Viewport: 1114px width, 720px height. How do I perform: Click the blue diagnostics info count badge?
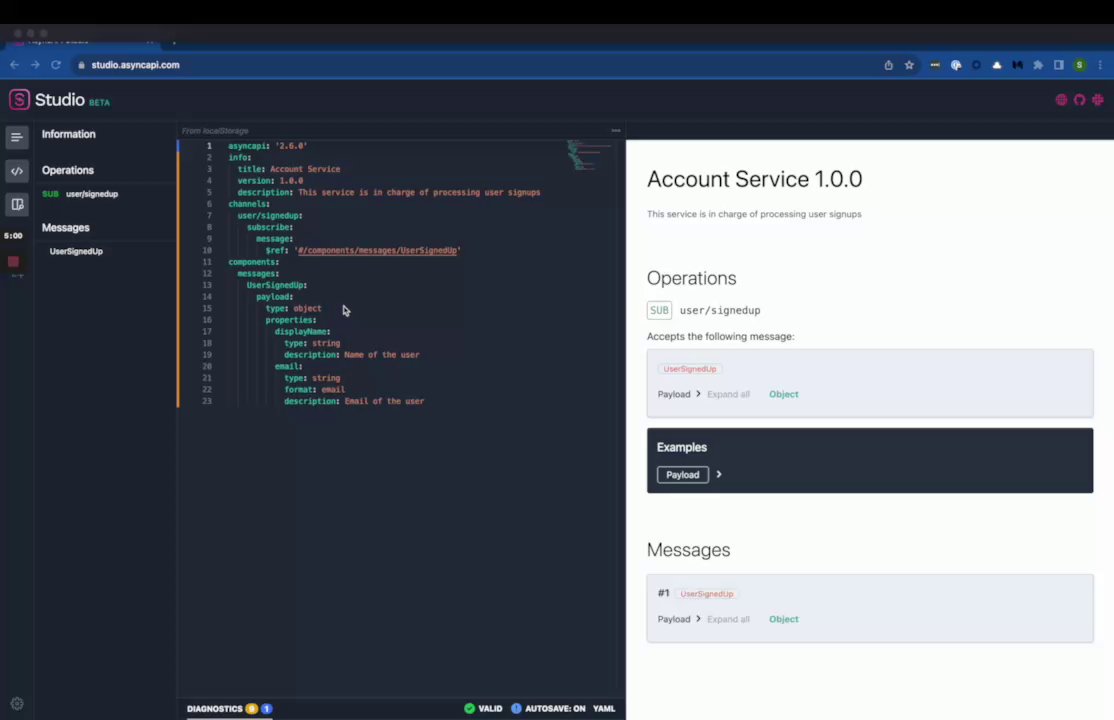(266, 709)
